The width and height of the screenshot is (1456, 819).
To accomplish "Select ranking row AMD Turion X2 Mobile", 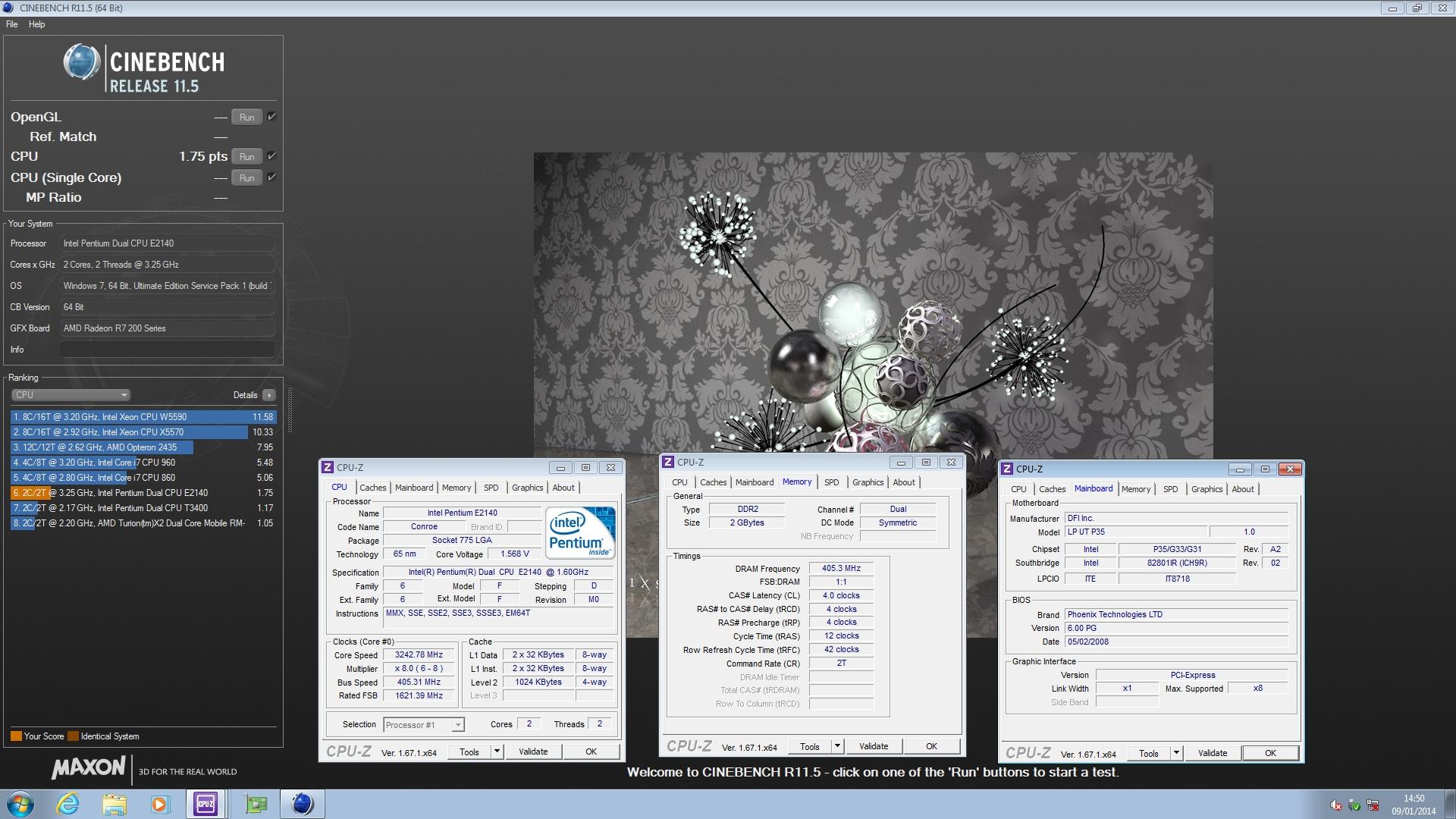I will (143, 523).
